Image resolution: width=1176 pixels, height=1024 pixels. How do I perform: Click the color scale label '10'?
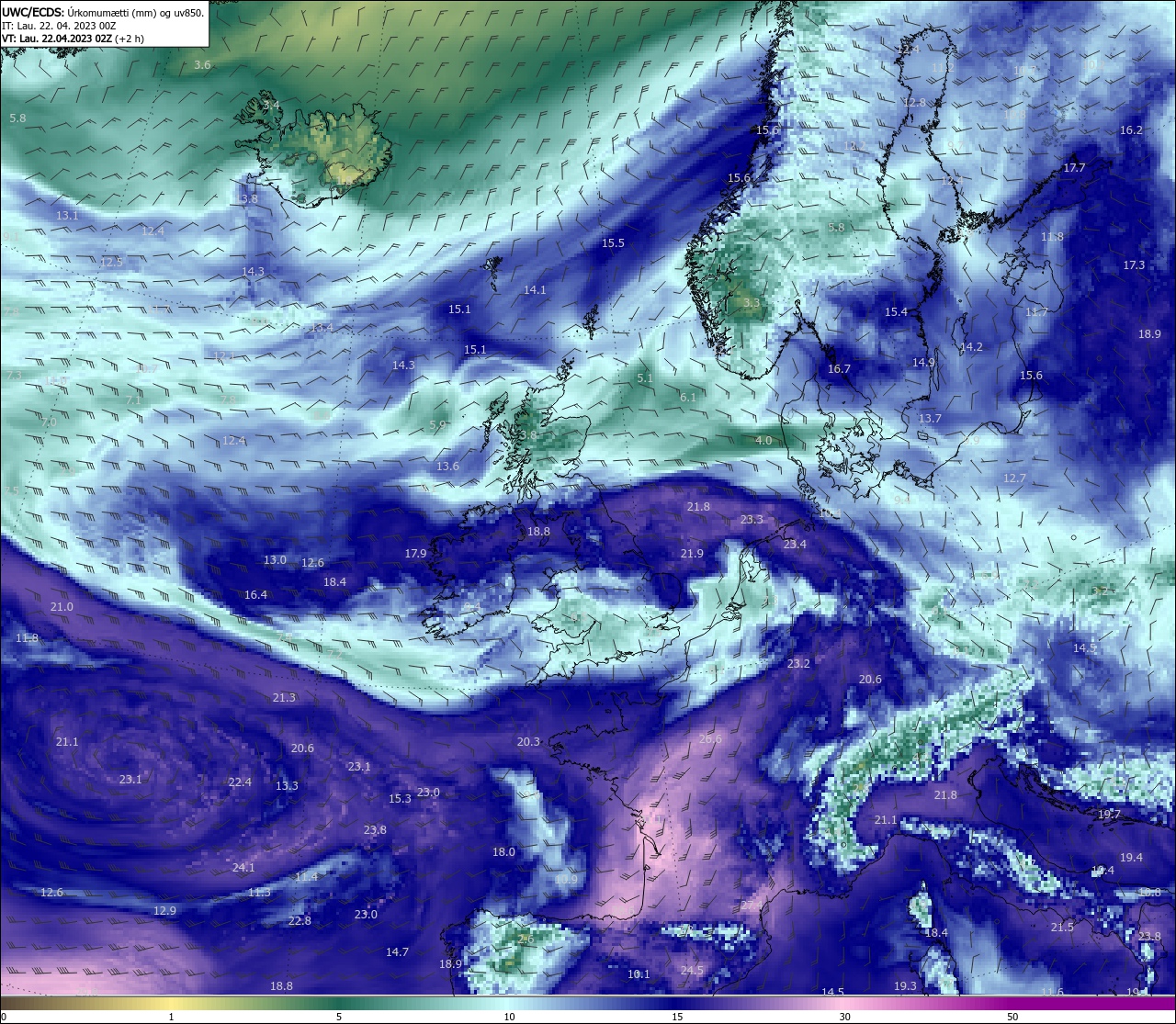(508, 1017)
